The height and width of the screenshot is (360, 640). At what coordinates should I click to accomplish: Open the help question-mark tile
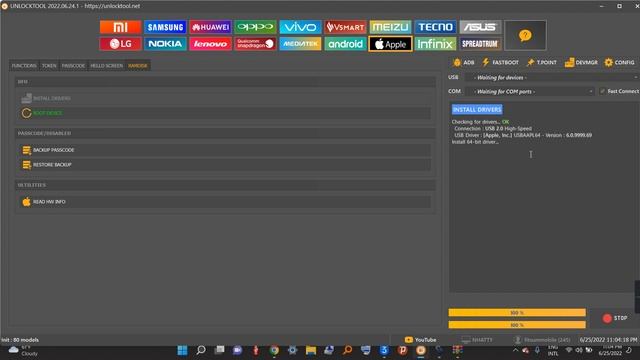tap(525, 36)
